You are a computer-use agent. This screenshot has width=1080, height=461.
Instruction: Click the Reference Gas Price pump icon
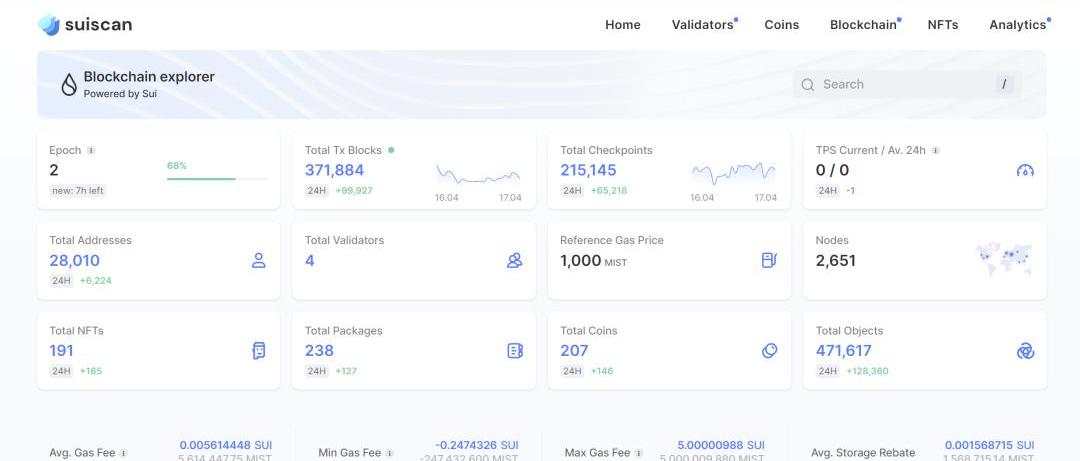coord(769,261)
